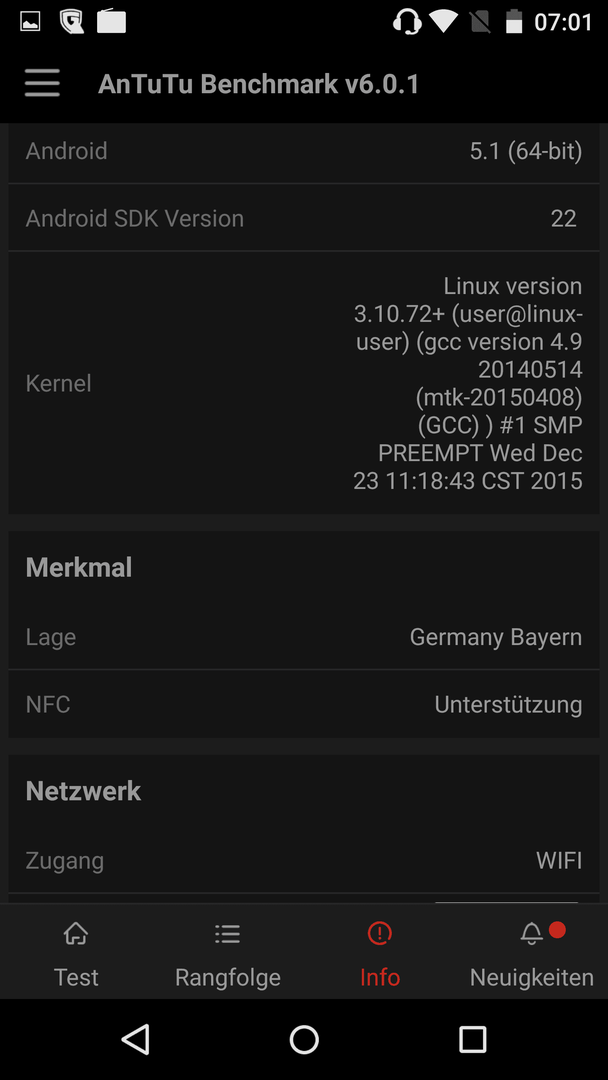Tap the headset icon in status bar
Screen dimensions: 608x1080
coord(407,22)
